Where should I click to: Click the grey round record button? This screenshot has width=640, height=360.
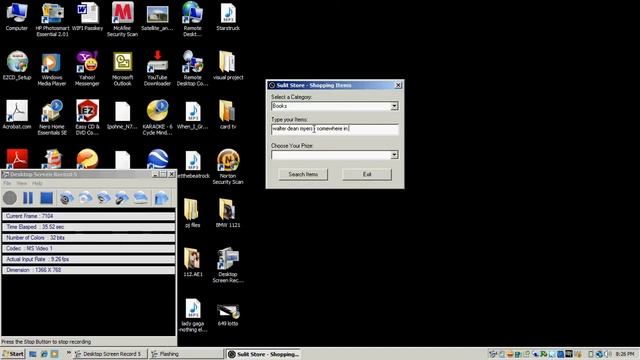10,198
